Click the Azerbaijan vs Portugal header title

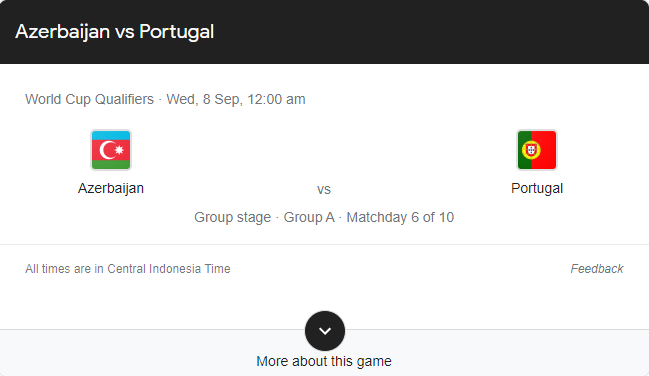point(115,32)
